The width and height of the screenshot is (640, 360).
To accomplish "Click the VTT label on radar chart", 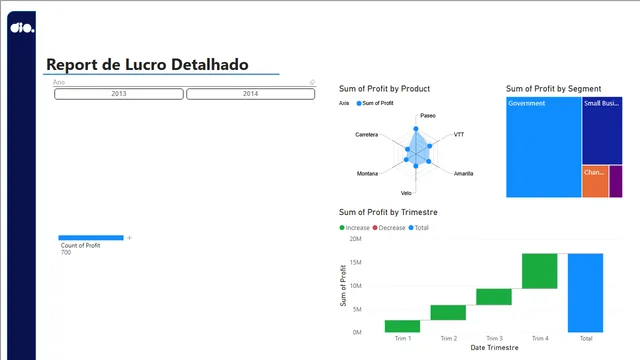I will (x=459, y=134).
